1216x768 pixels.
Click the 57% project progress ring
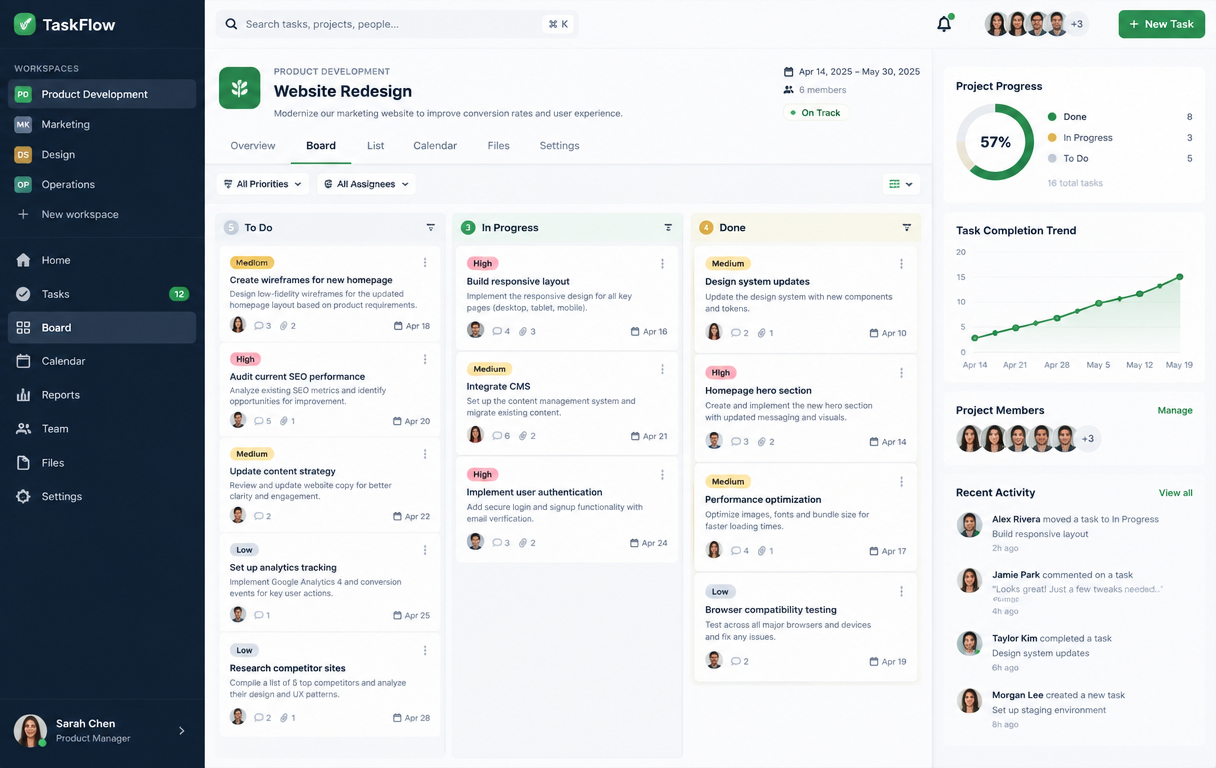(995, 142)
